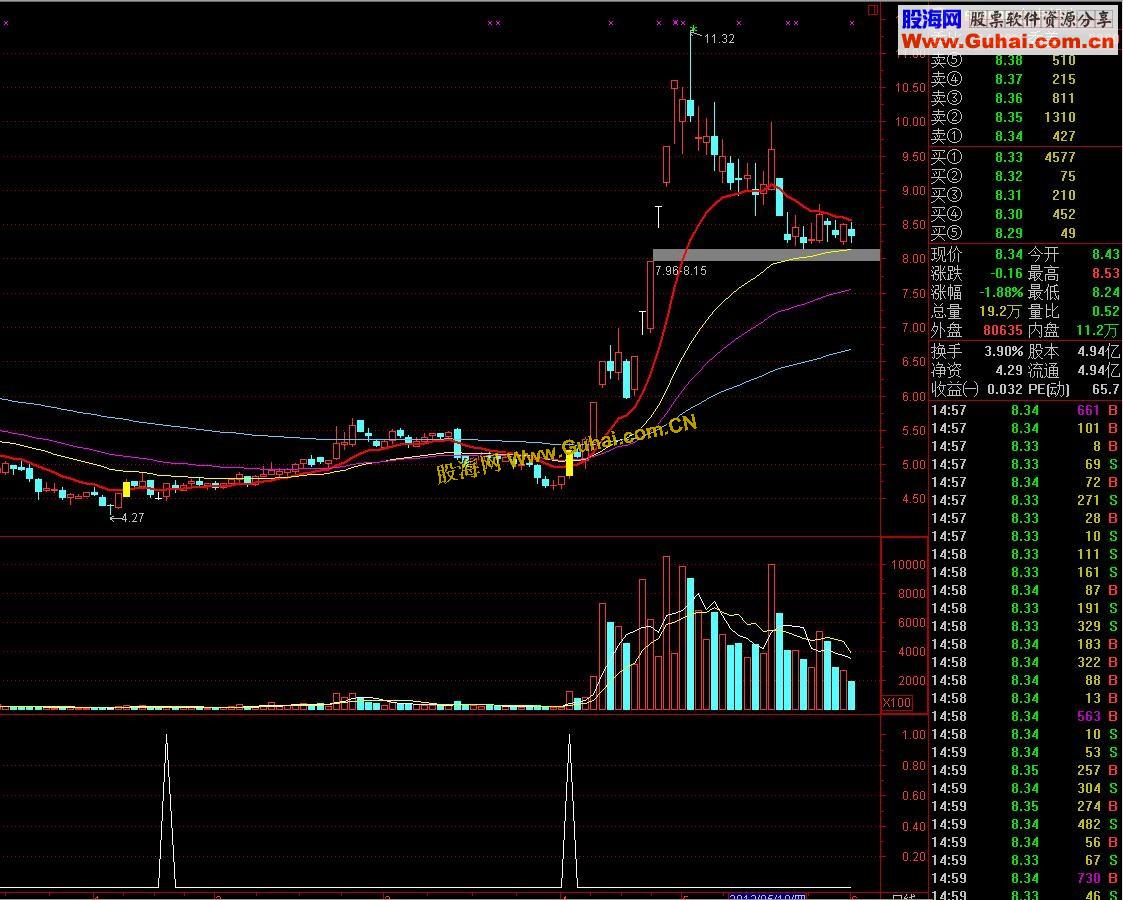Click the 10000 volume axis label

908,564
